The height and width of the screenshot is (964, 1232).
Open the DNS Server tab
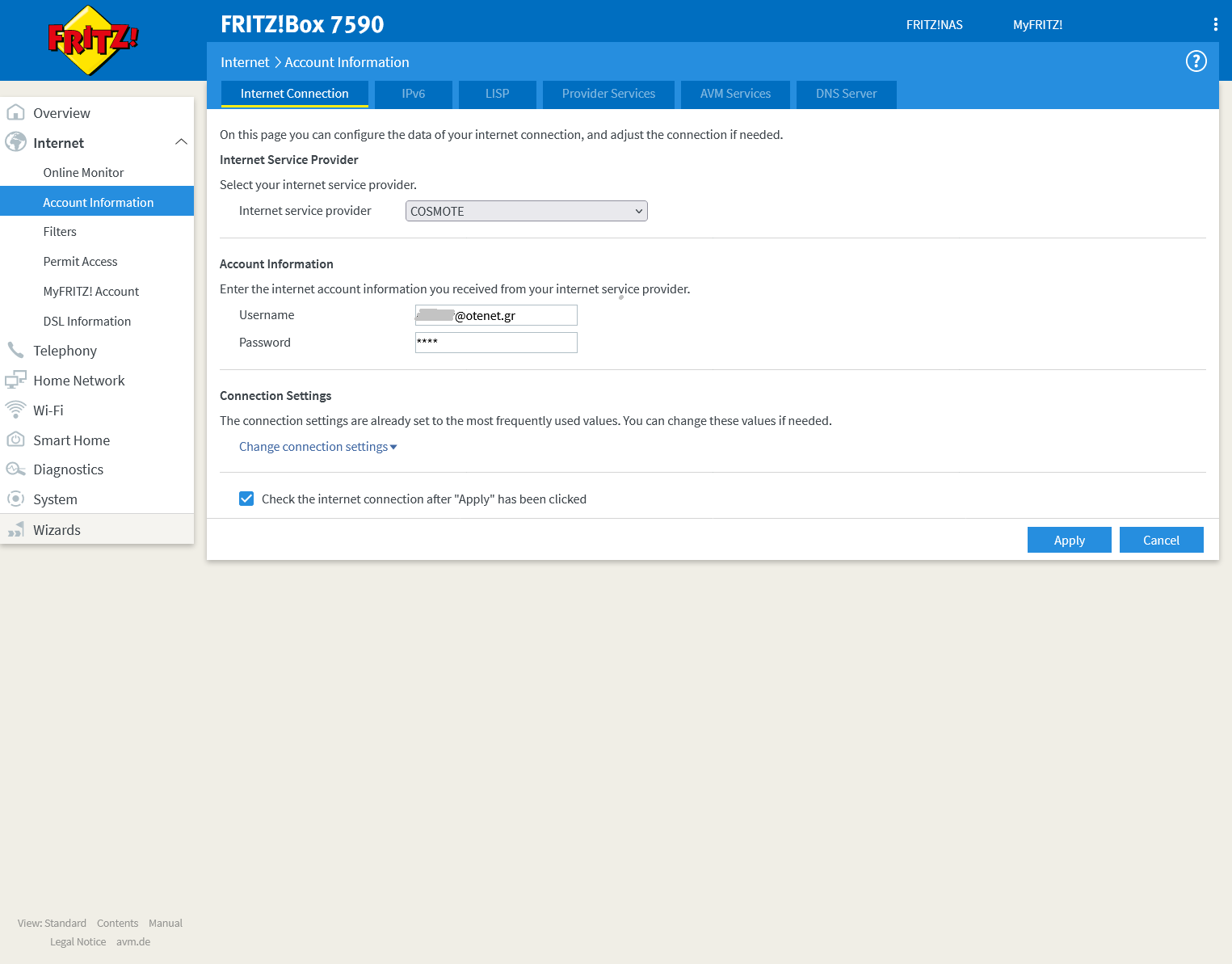tap(846, 94)
